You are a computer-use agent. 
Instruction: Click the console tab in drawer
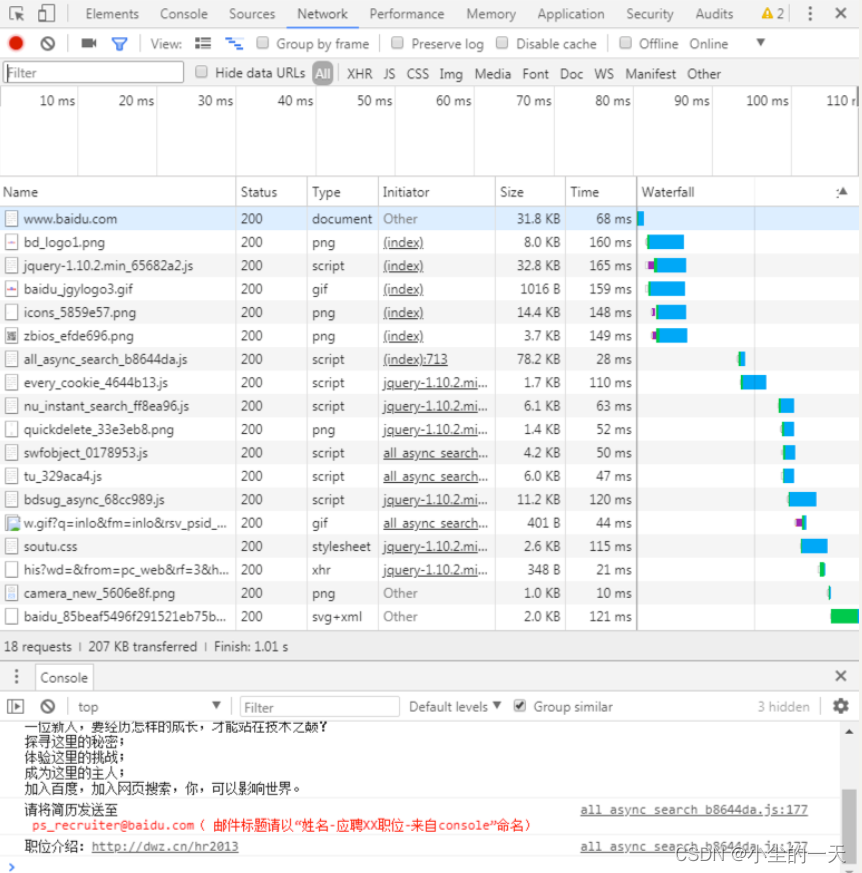(64, 678)
